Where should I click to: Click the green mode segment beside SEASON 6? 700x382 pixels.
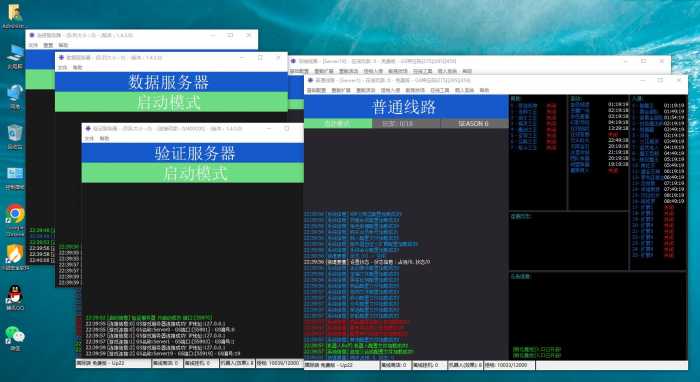pyautogui.click(x=338, y=124)
